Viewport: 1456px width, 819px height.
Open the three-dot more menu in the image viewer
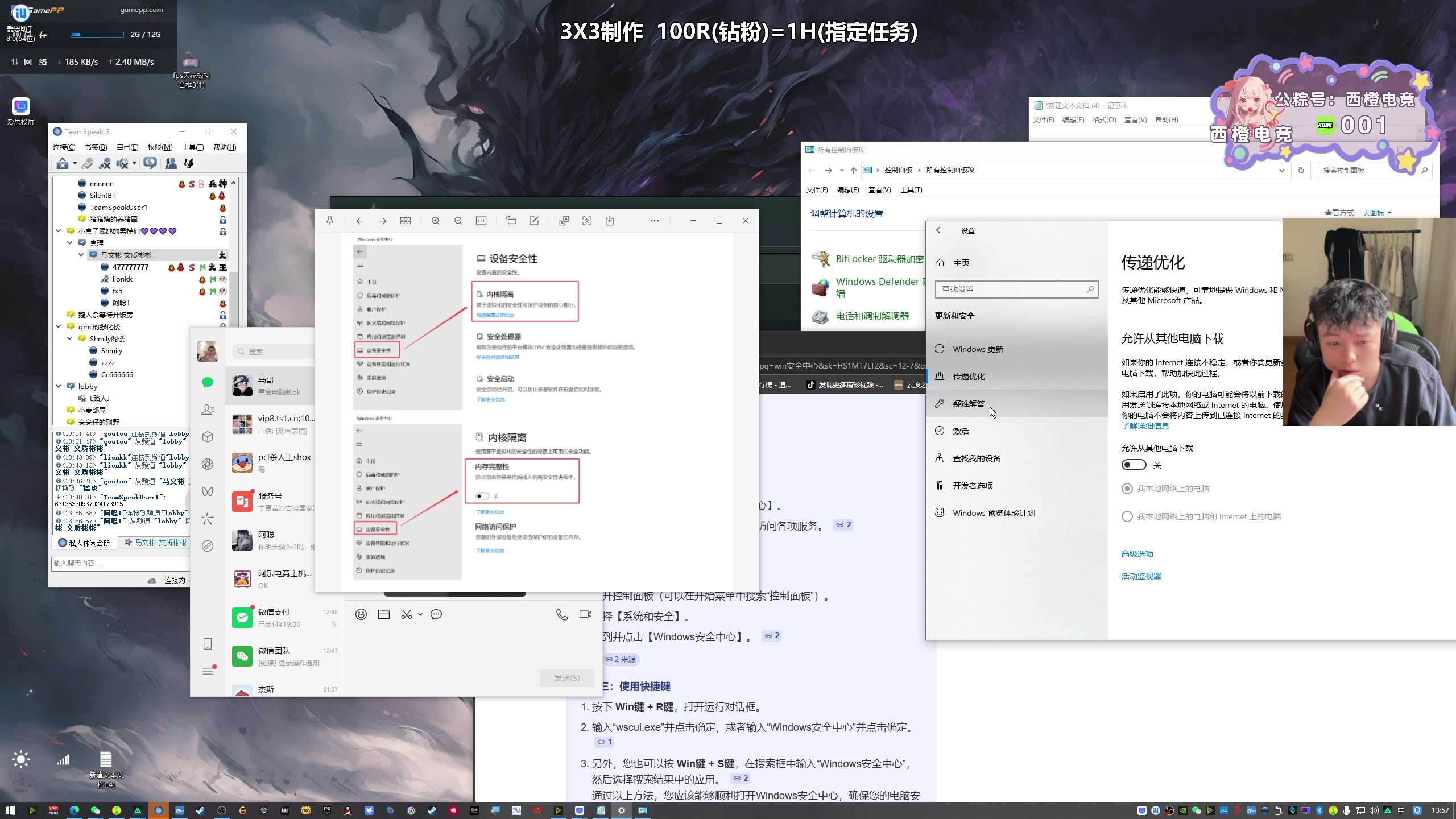pyautogui.click(x=655, y=221)
